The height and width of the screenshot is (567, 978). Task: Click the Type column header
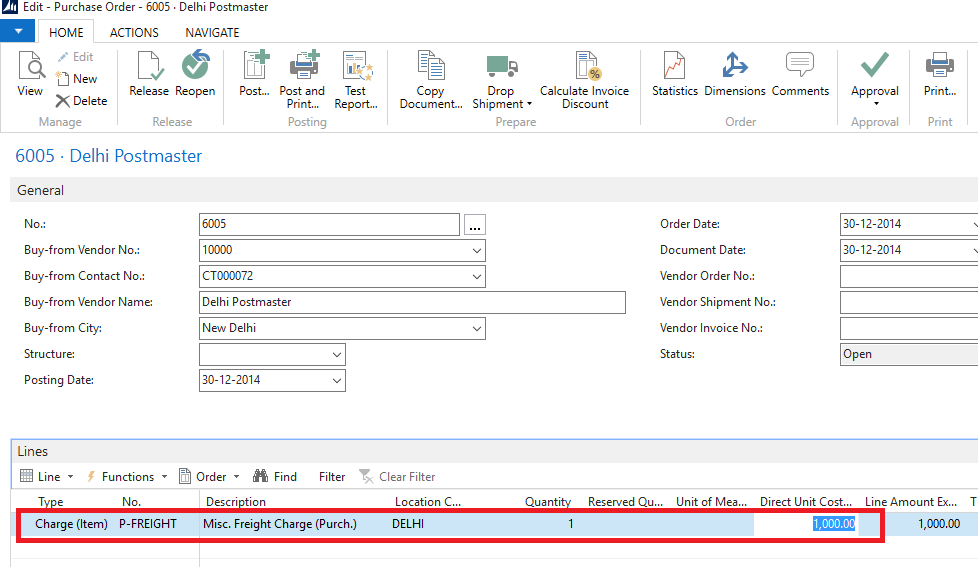[x=51, y=502]
